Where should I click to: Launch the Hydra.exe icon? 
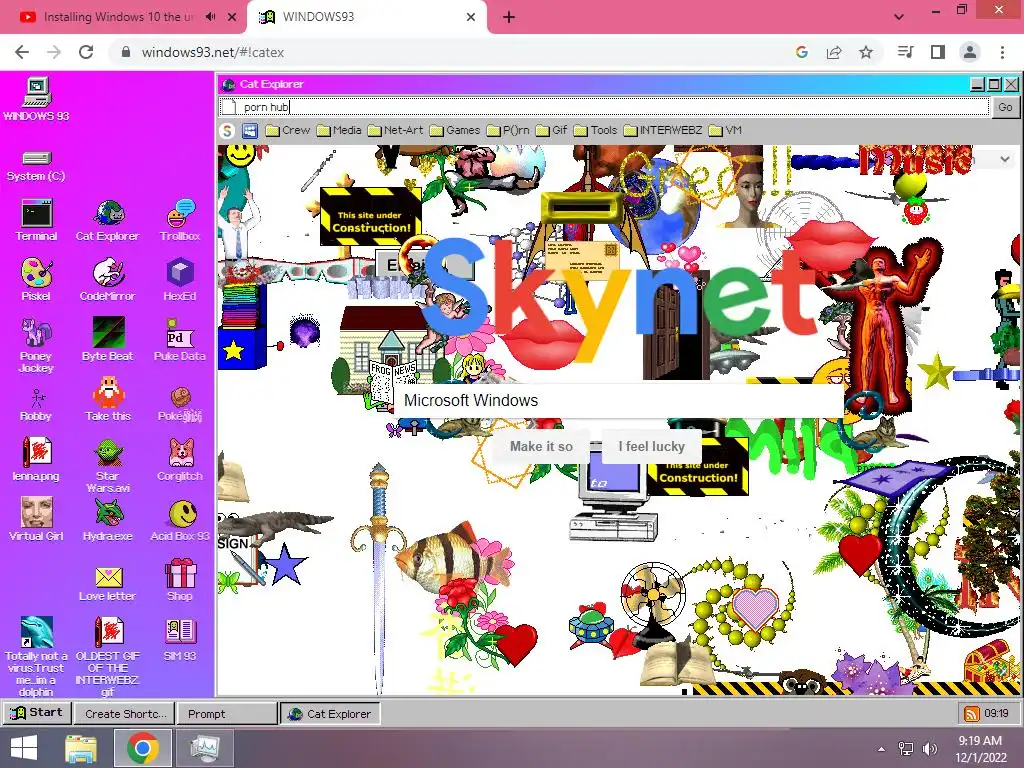[108, 520]
